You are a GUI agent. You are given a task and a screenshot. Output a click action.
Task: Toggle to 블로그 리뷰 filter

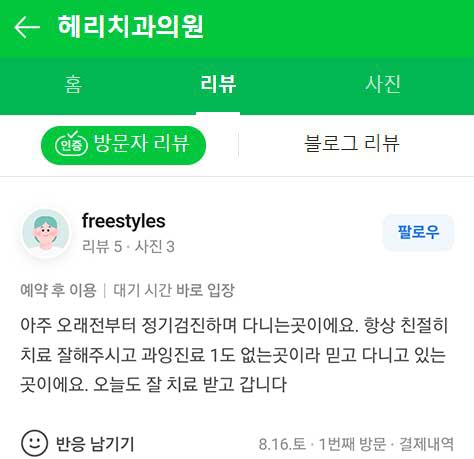coord(352,143)
